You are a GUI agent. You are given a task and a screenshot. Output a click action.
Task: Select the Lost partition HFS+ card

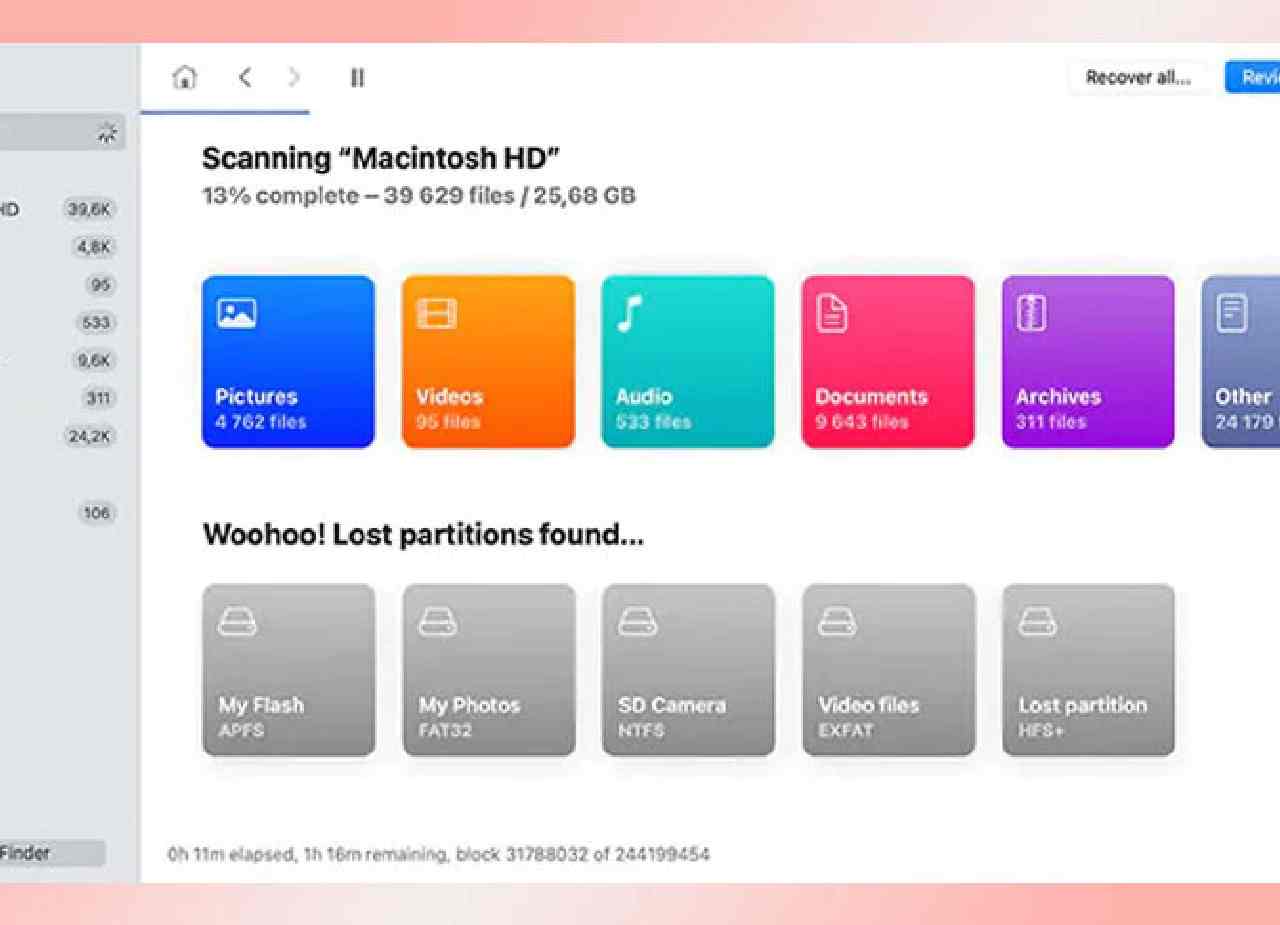tap(1088, 670)
